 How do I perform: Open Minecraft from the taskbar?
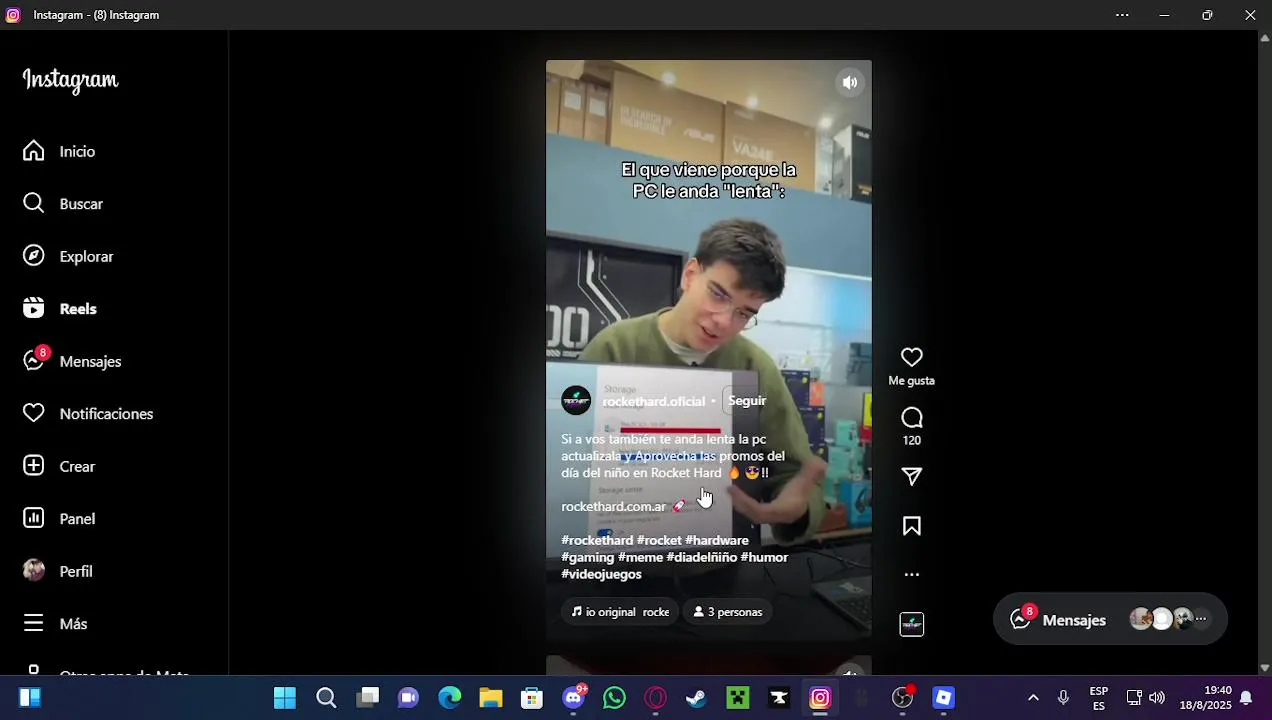click(738, 698)
